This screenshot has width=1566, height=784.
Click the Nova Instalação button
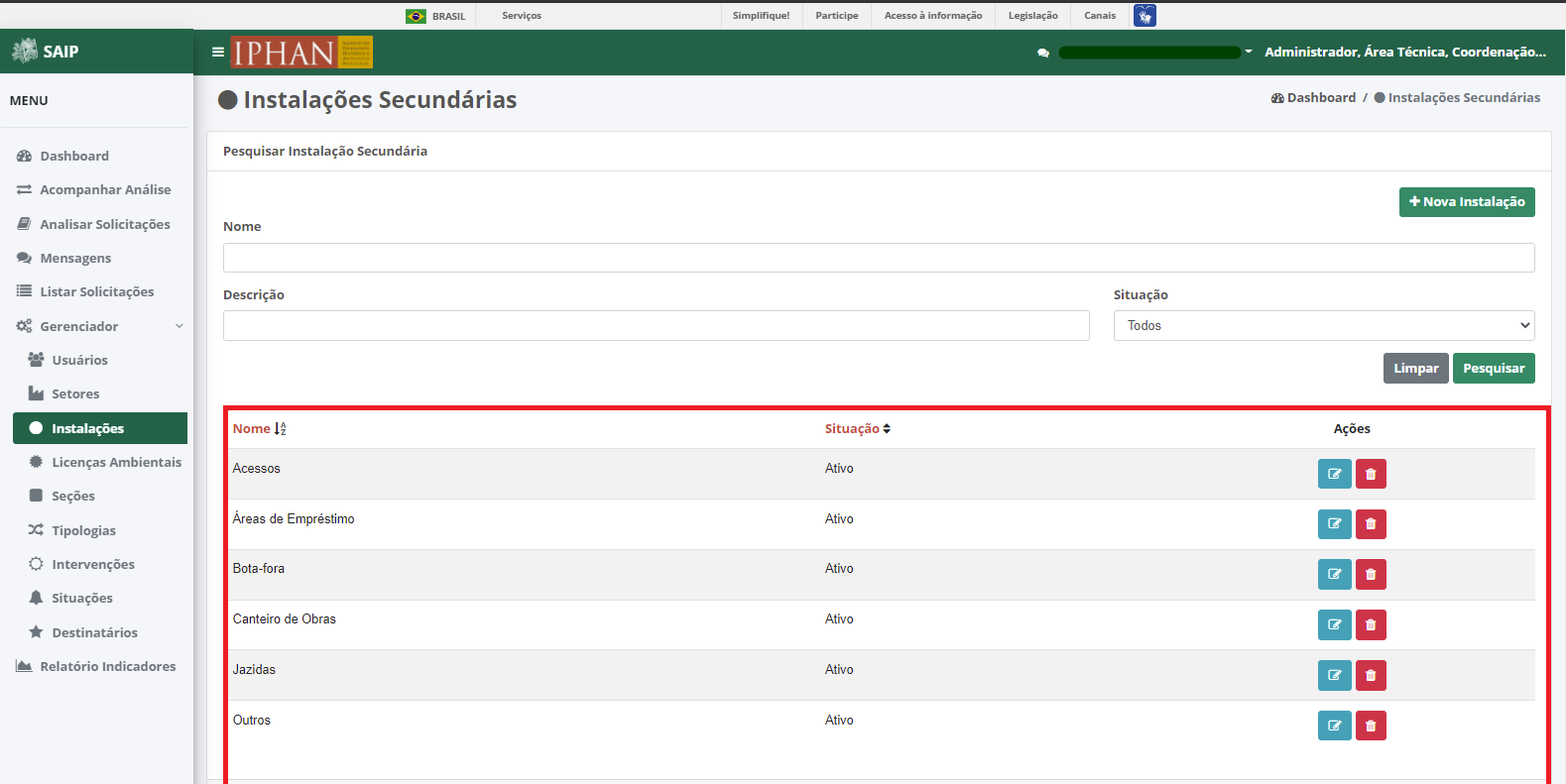1467,201
